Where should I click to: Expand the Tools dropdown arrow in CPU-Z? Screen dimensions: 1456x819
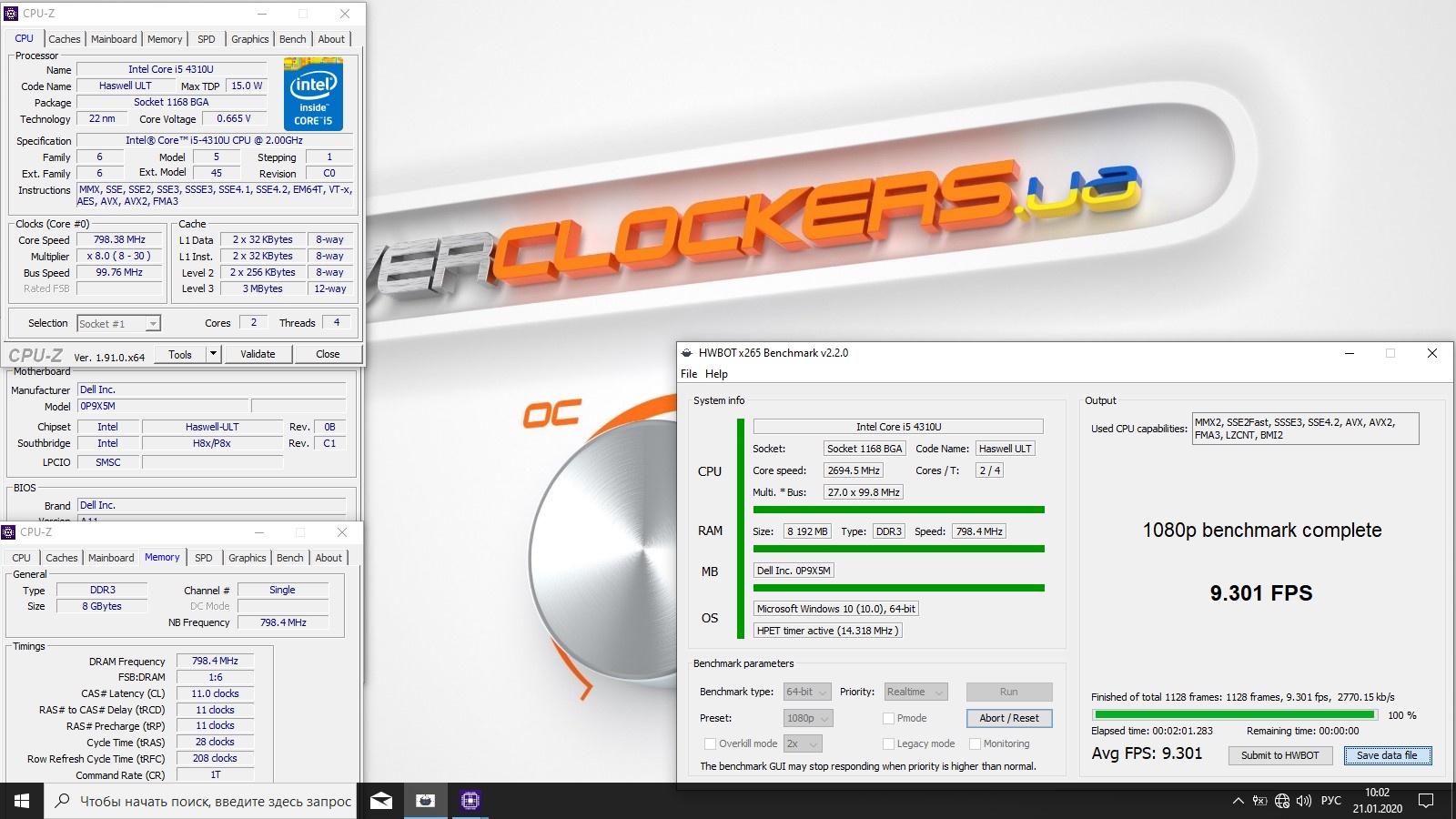(x=214, y=354)
